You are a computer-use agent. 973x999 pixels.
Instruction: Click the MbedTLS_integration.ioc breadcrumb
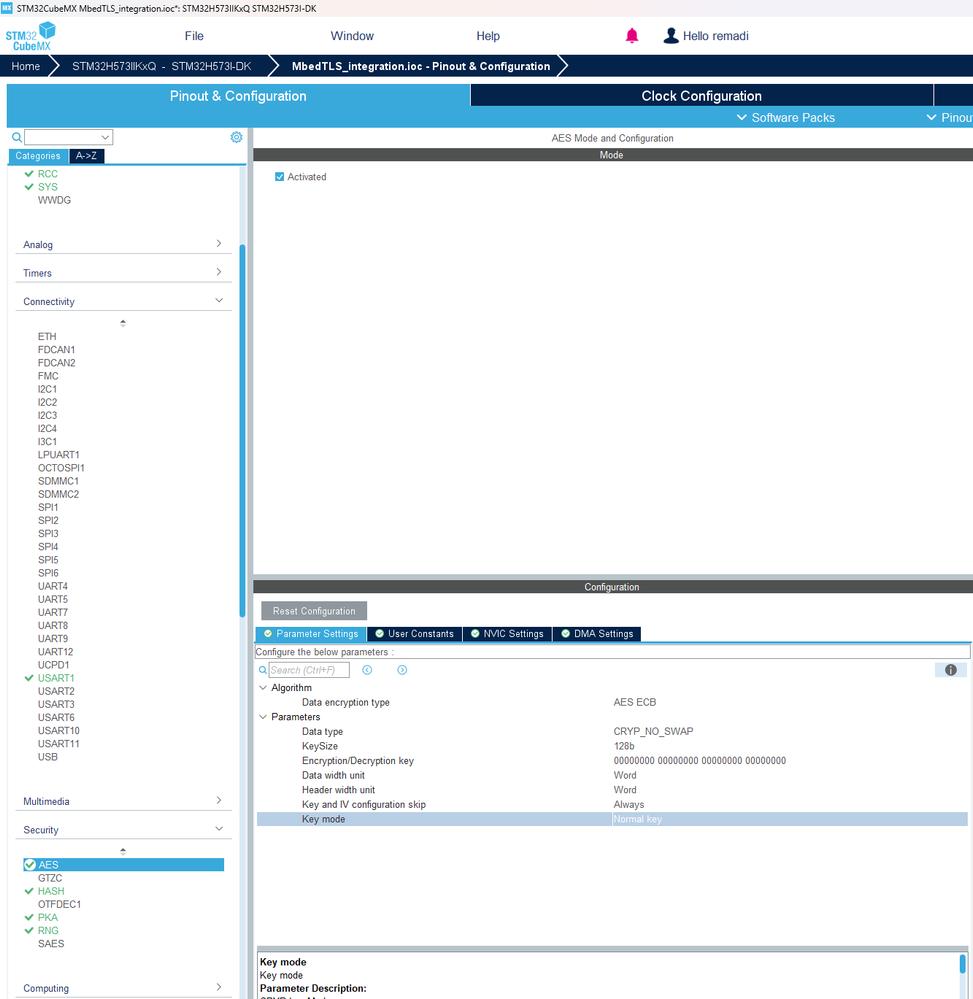(421, 66)
